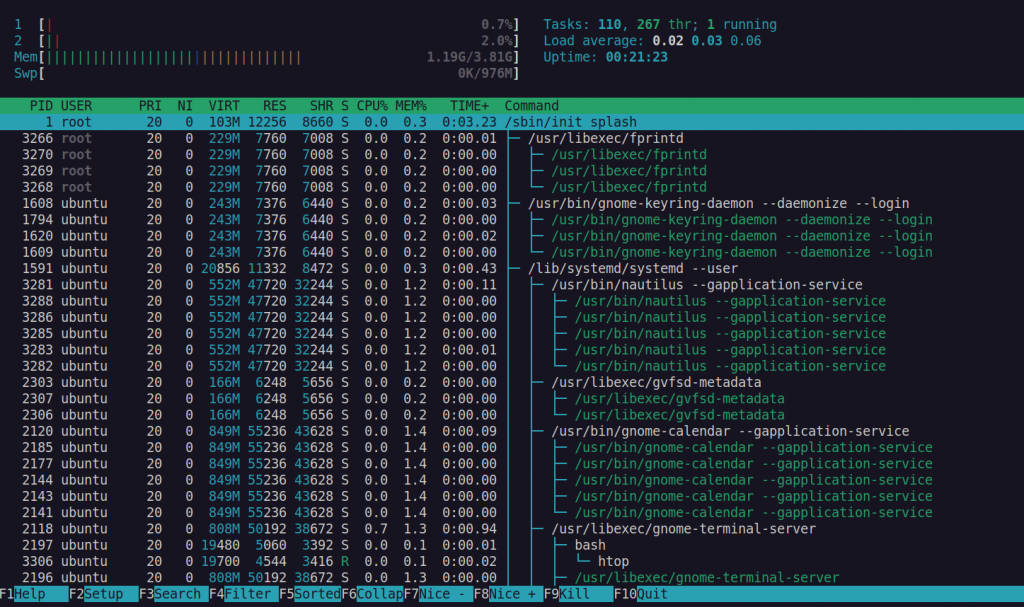Click the gvfsd-metadata thread with PID 2306
This screenshot has width=1024, height=607.
click(512, 416)
